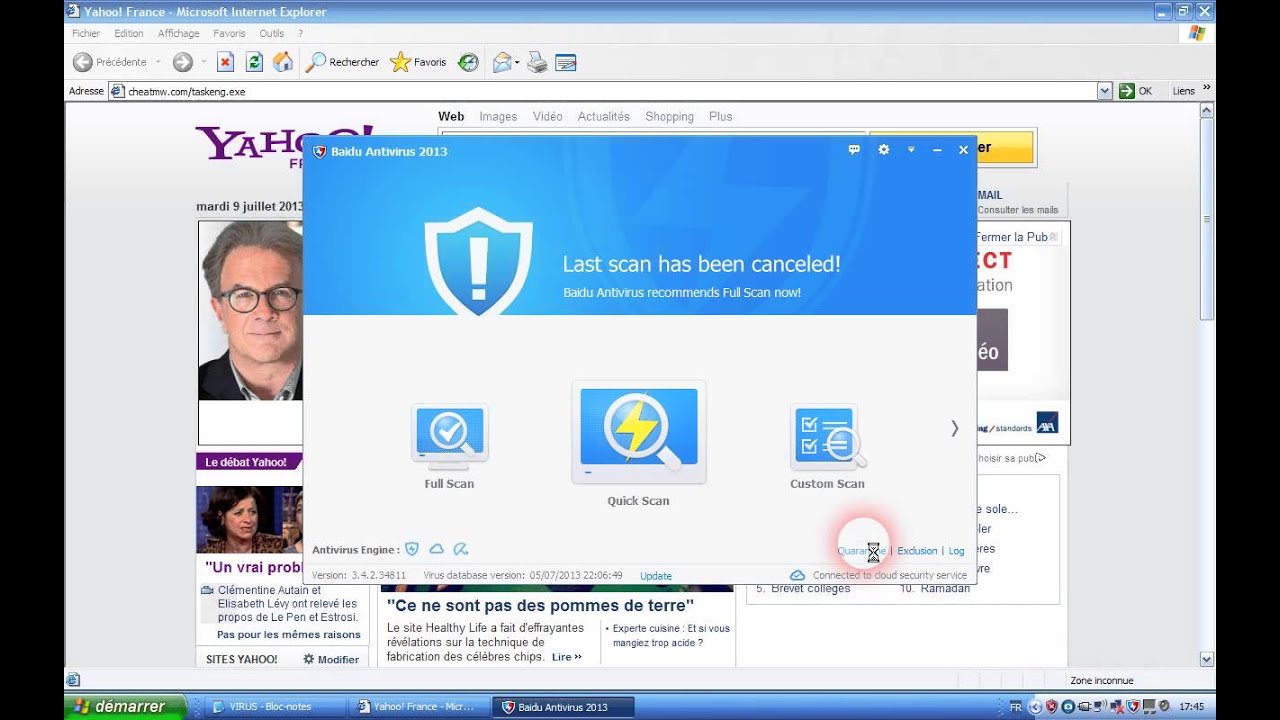Open the ? help menu
1280x720 pixels.
coord(300,33)
